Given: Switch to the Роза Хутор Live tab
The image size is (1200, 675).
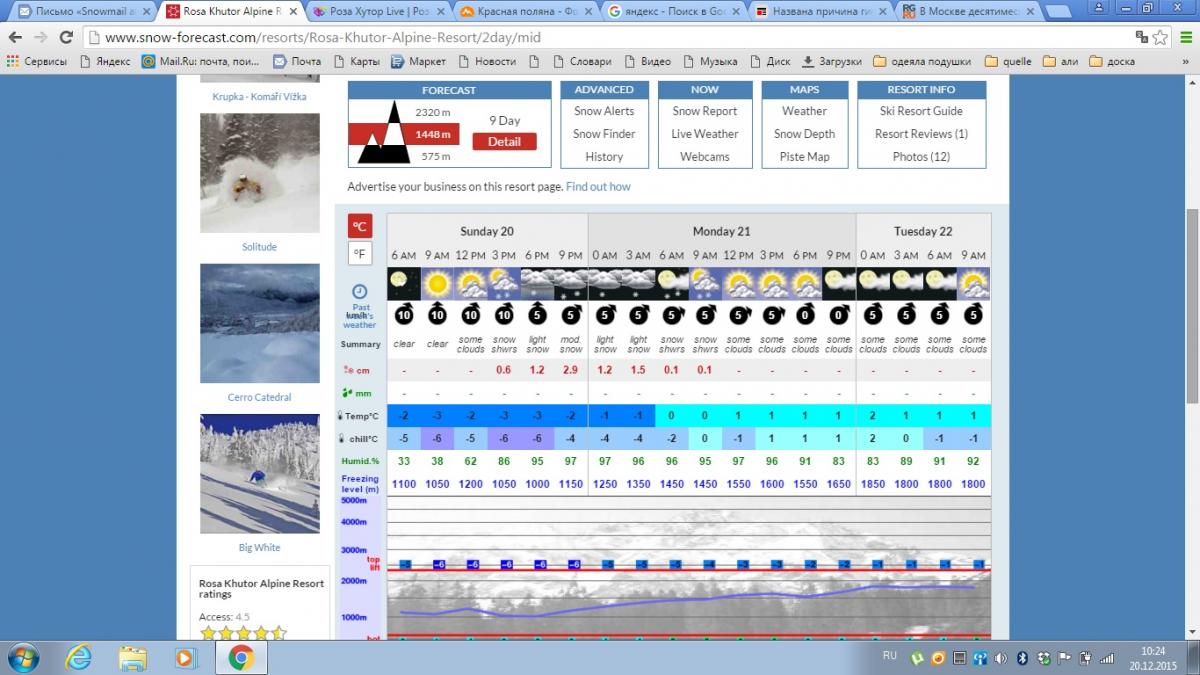Looking at the screenshot, I should pyautogui.click(x=377, y=12).
